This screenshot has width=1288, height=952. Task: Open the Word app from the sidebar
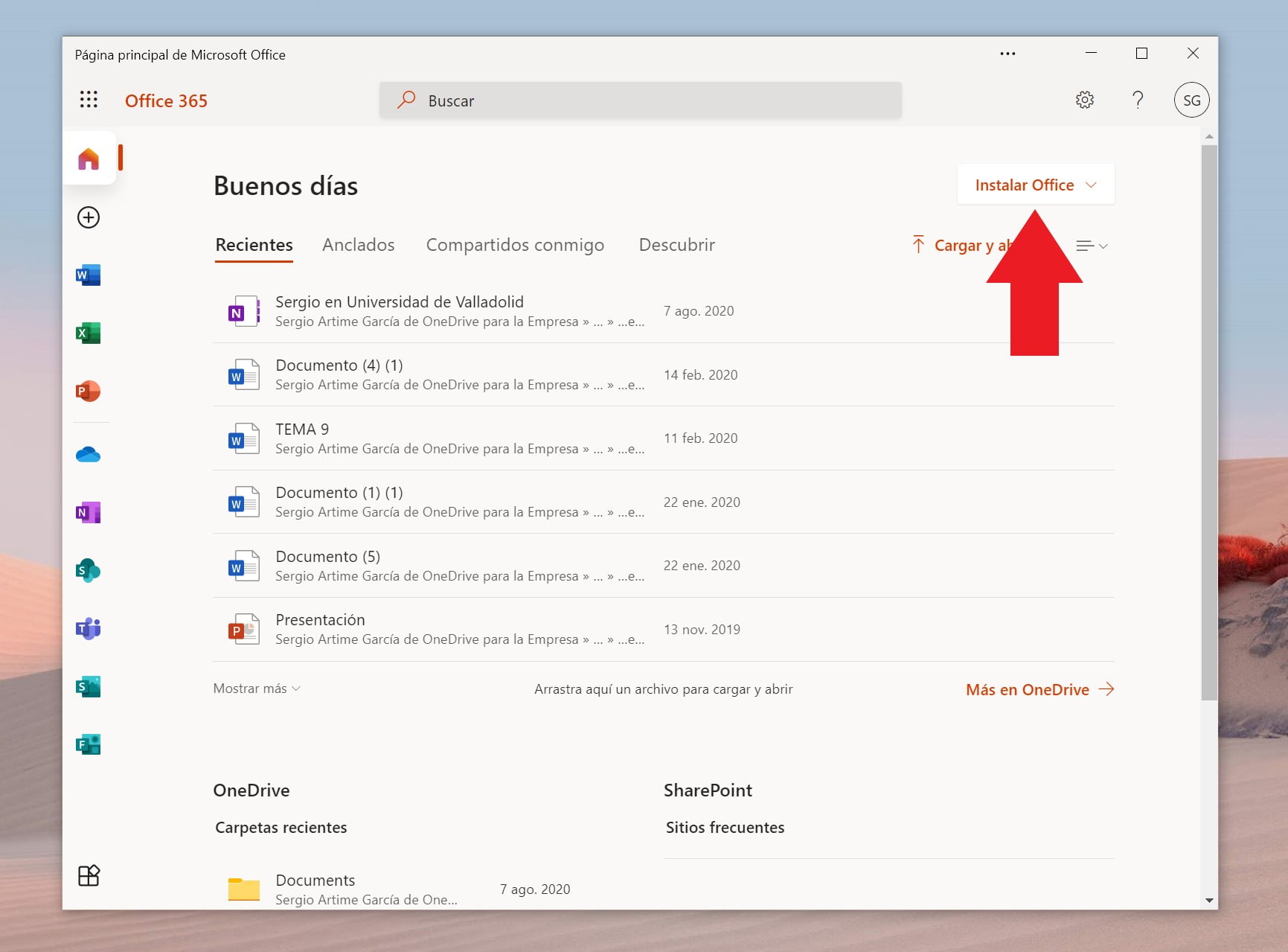[89, 274]
